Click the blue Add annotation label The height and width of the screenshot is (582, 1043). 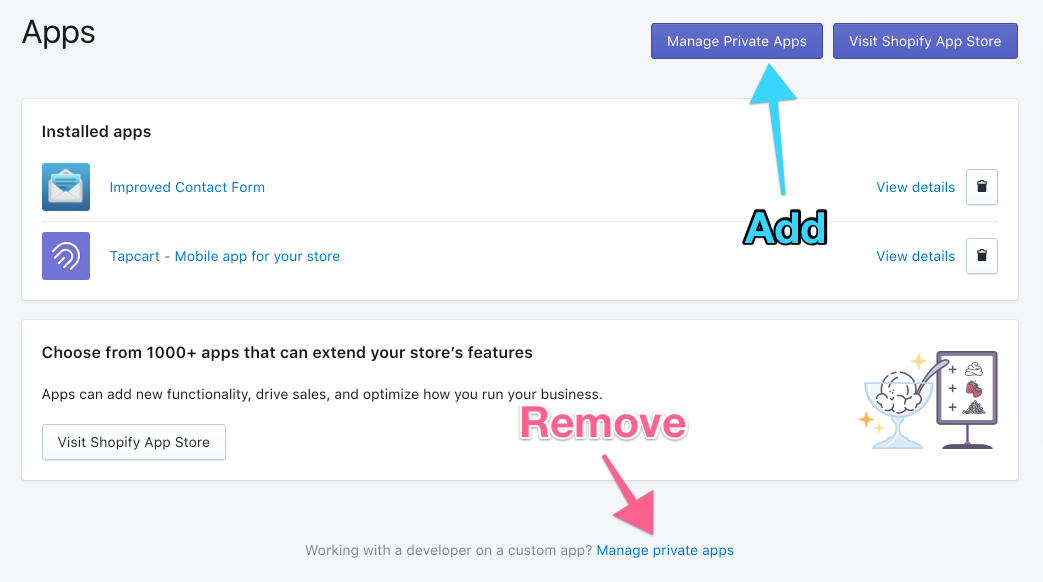(x=786, y=229)
